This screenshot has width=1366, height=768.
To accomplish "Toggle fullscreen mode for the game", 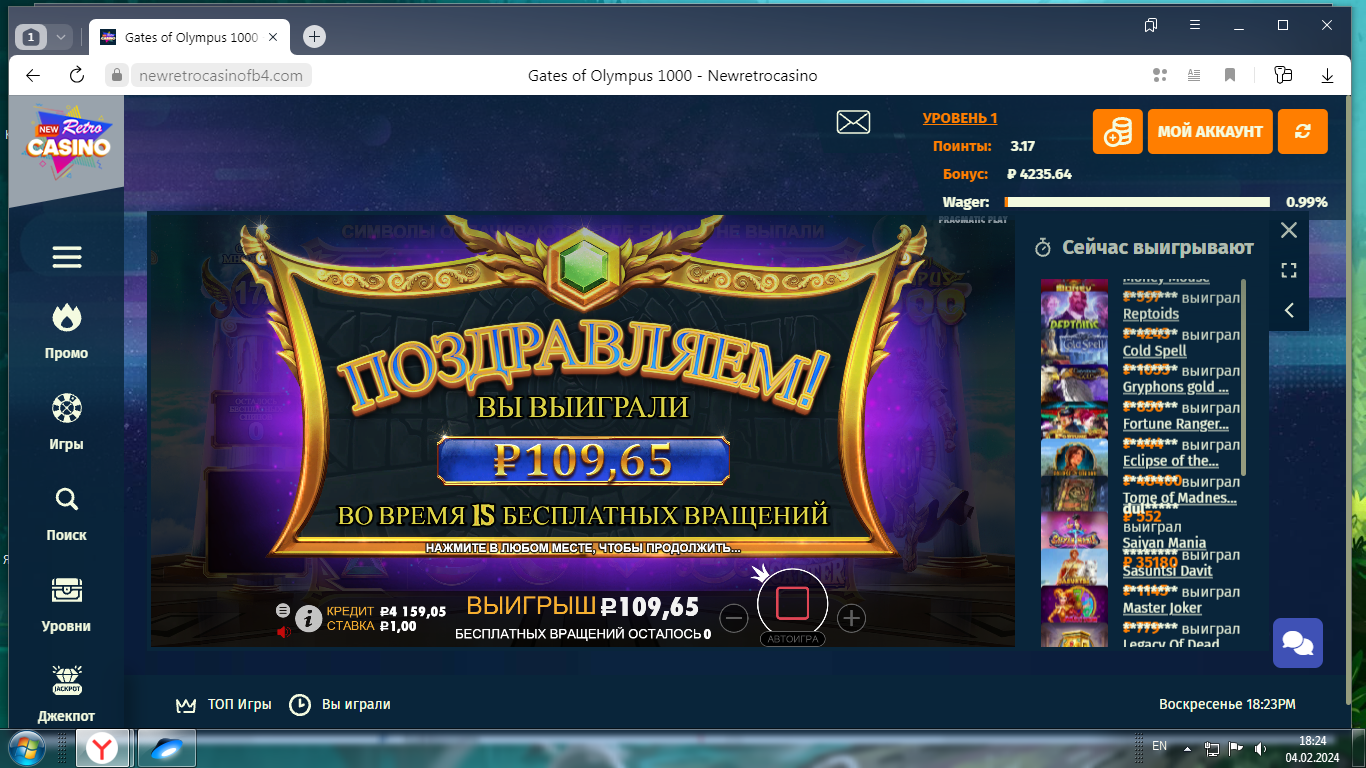I will pos(1289,270).
